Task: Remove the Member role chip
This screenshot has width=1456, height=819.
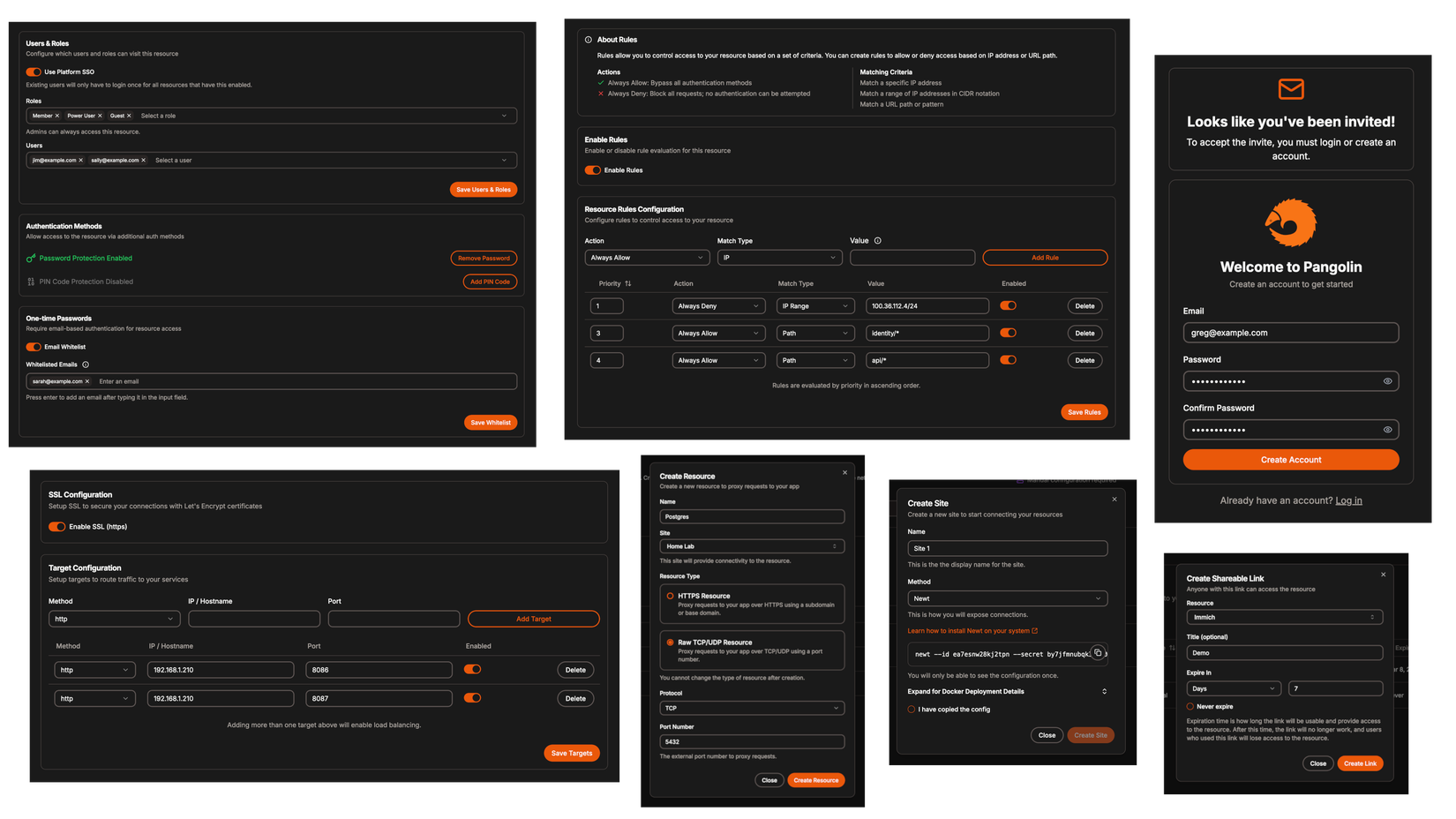Action: pyautogui.click(x=58, y=116)
